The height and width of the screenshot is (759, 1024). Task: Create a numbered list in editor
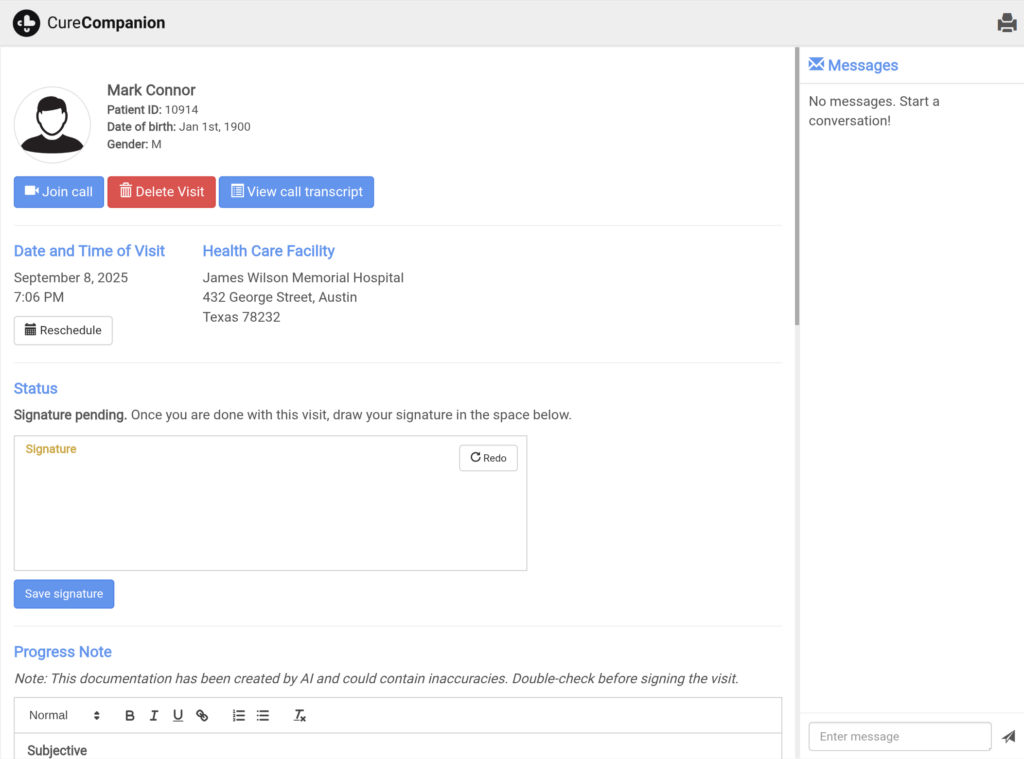tap(239, 716)
